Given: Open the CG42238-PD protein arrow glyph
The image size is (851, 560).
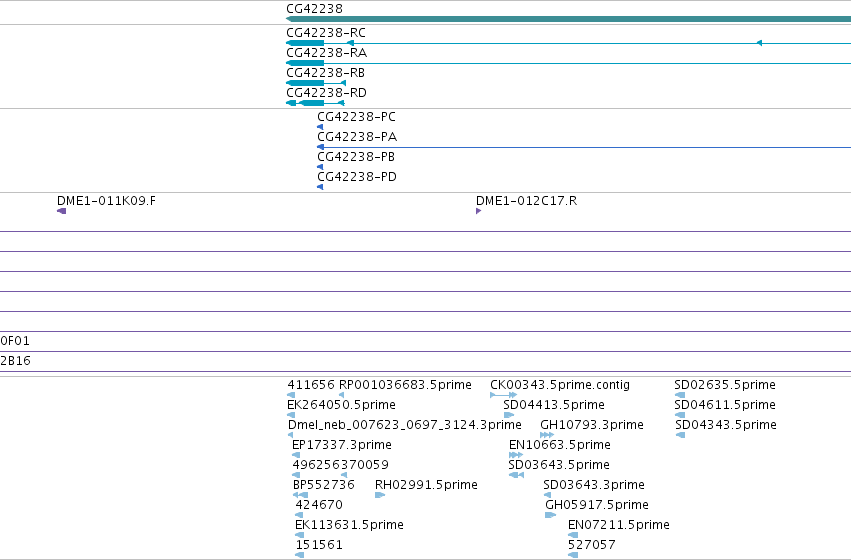Looking at the screenshot, I should (x=320, y=187).
